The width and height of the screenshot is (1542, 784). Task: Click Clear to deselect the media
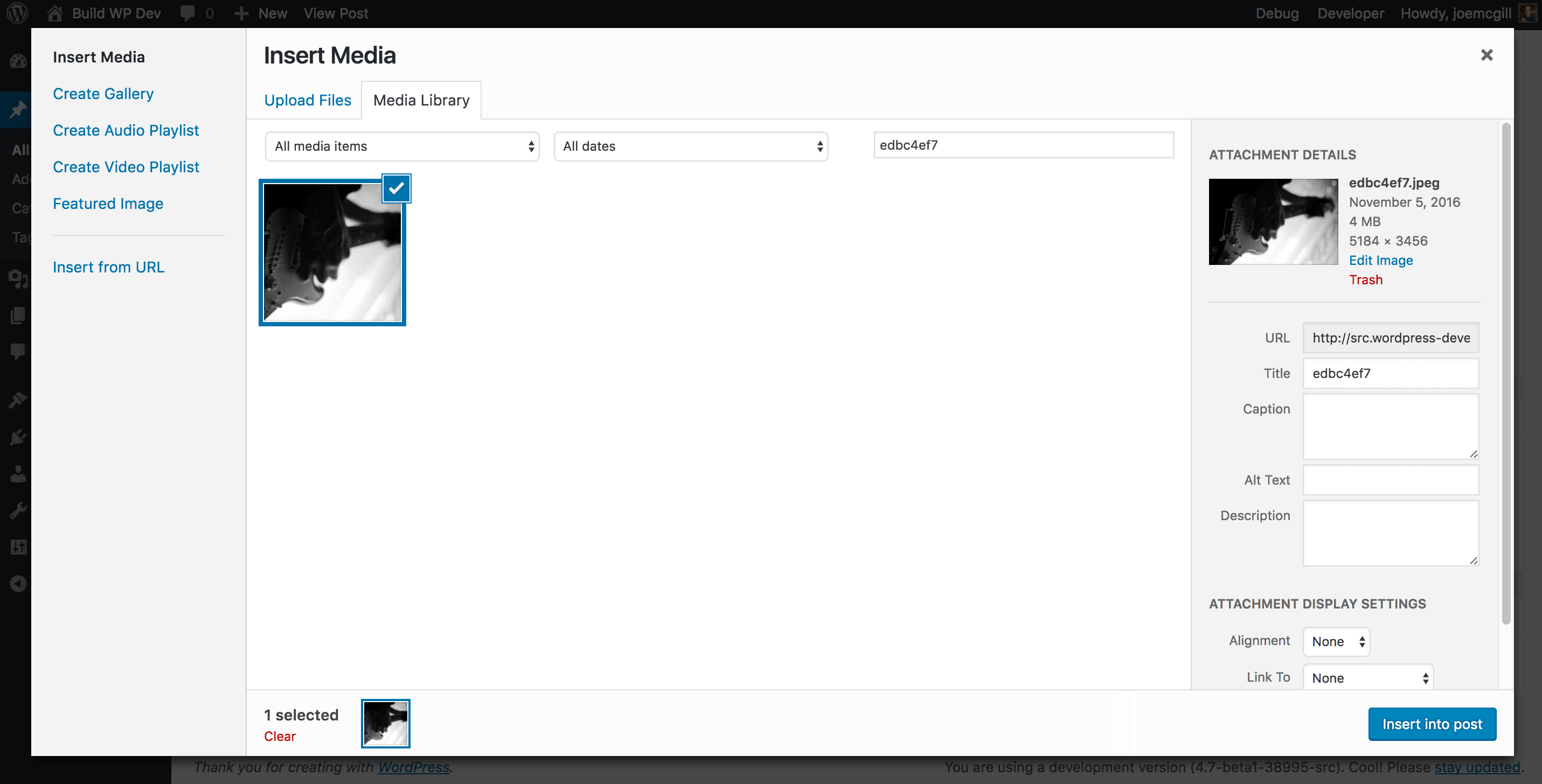pyautogui.click(x=280, y=737)
